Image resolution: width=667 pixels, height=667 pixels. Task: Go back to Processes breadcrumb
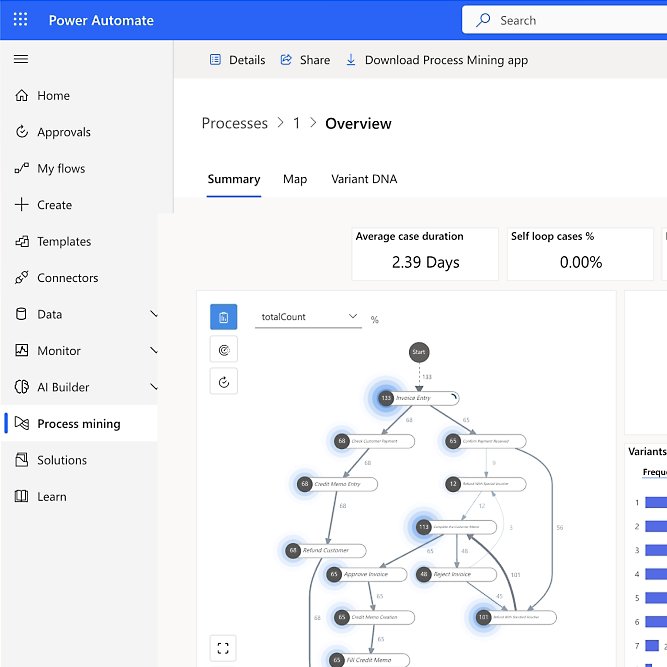(x=234, y=123)
